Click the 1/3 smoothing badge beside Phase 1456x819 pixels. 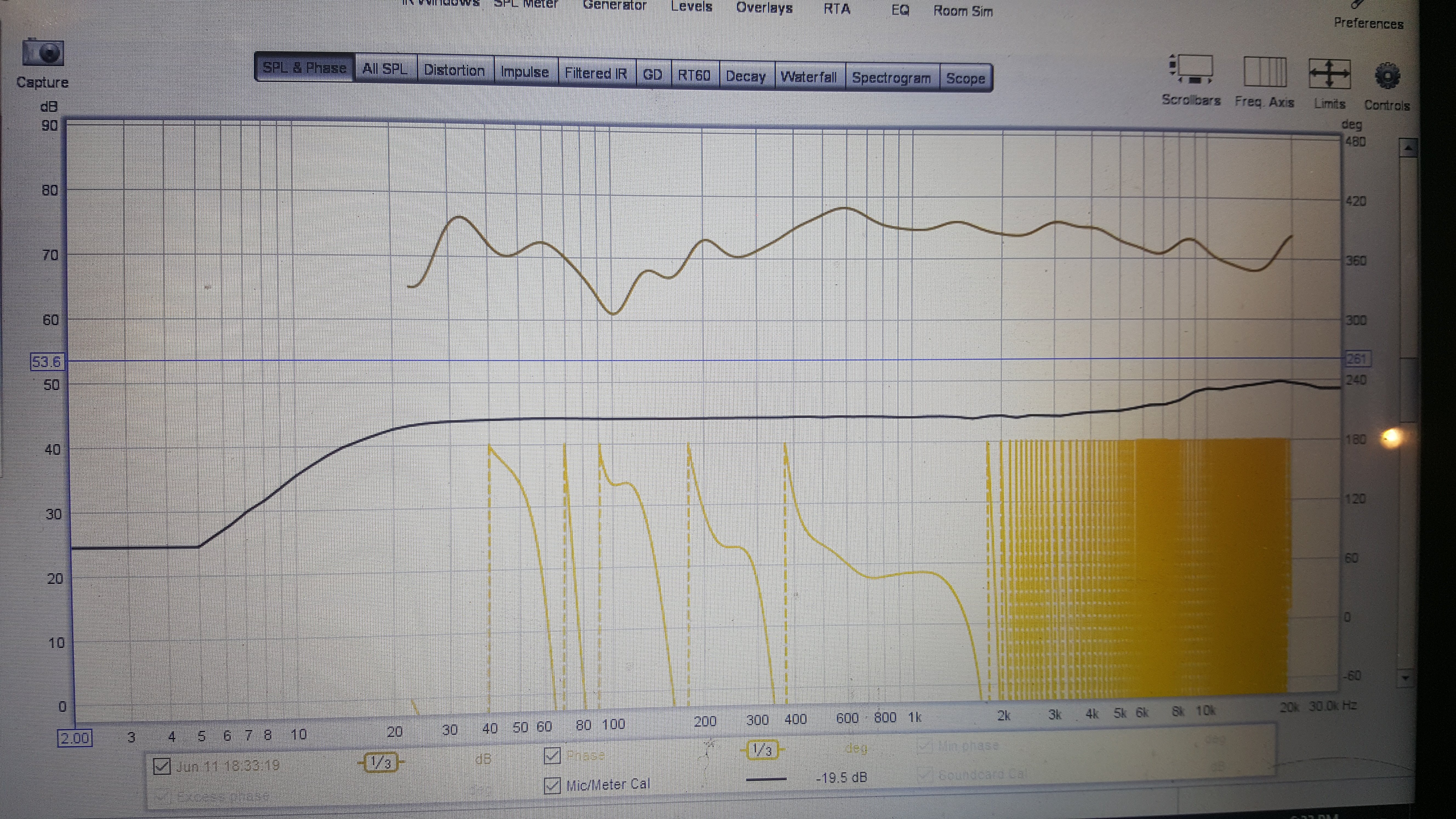coord(762,750)
